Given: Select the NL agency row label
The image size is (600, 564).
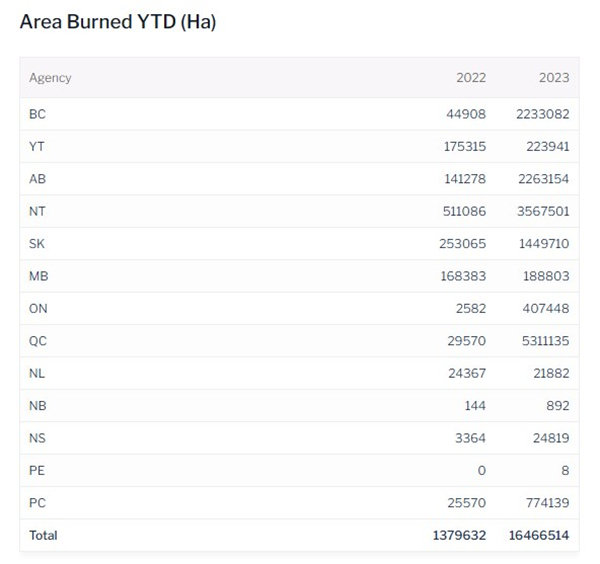Looking at the screenshot, I should (x=38, y=374).
